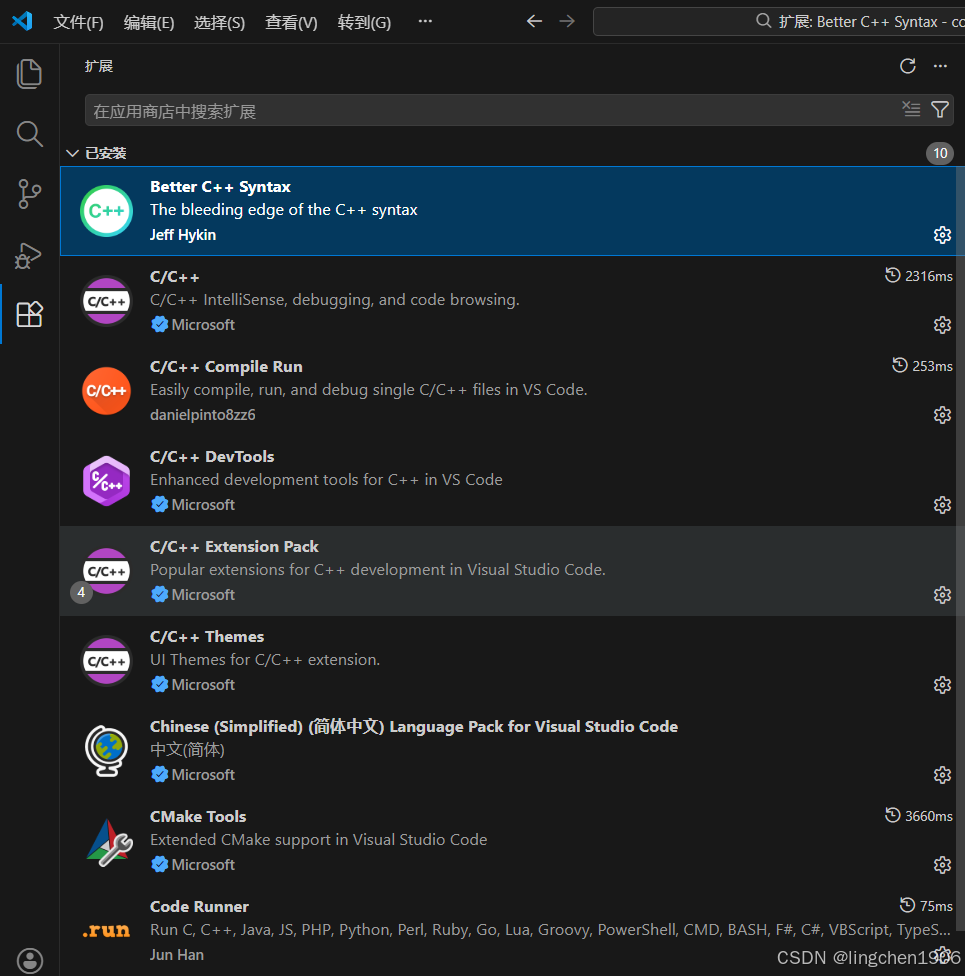The image size is (965, 976).
Task: Click the CMake Tools triangle icon
Action: click(x=108, y=842)
